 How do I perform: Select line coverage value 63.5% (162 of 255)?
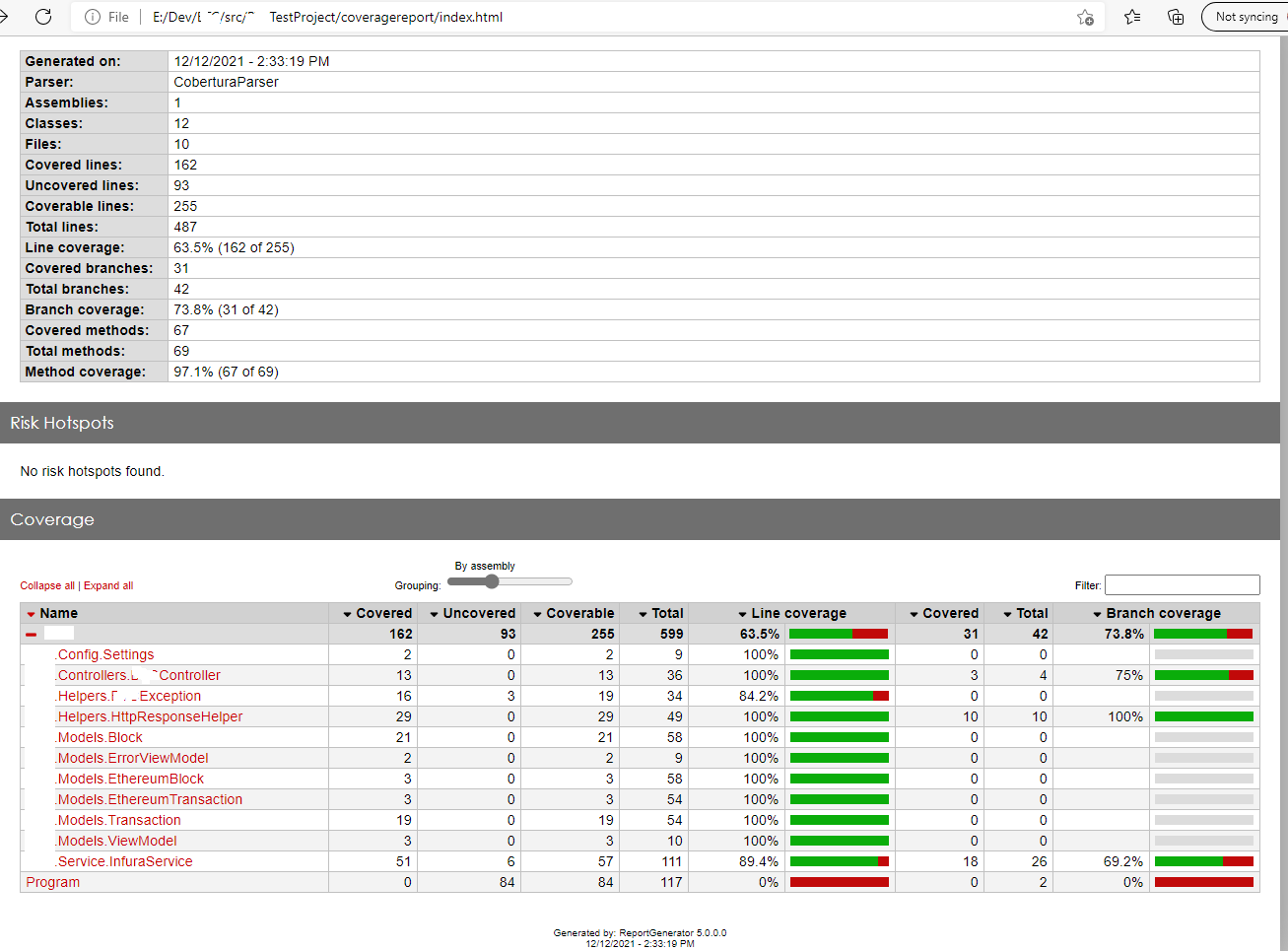pyautogui.click(x=234, y=247)
